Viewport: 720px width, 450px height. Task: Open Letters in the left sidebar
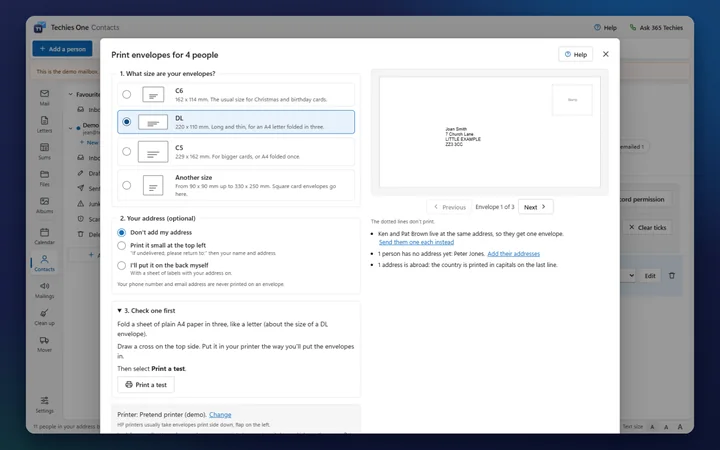click(44, 124)
